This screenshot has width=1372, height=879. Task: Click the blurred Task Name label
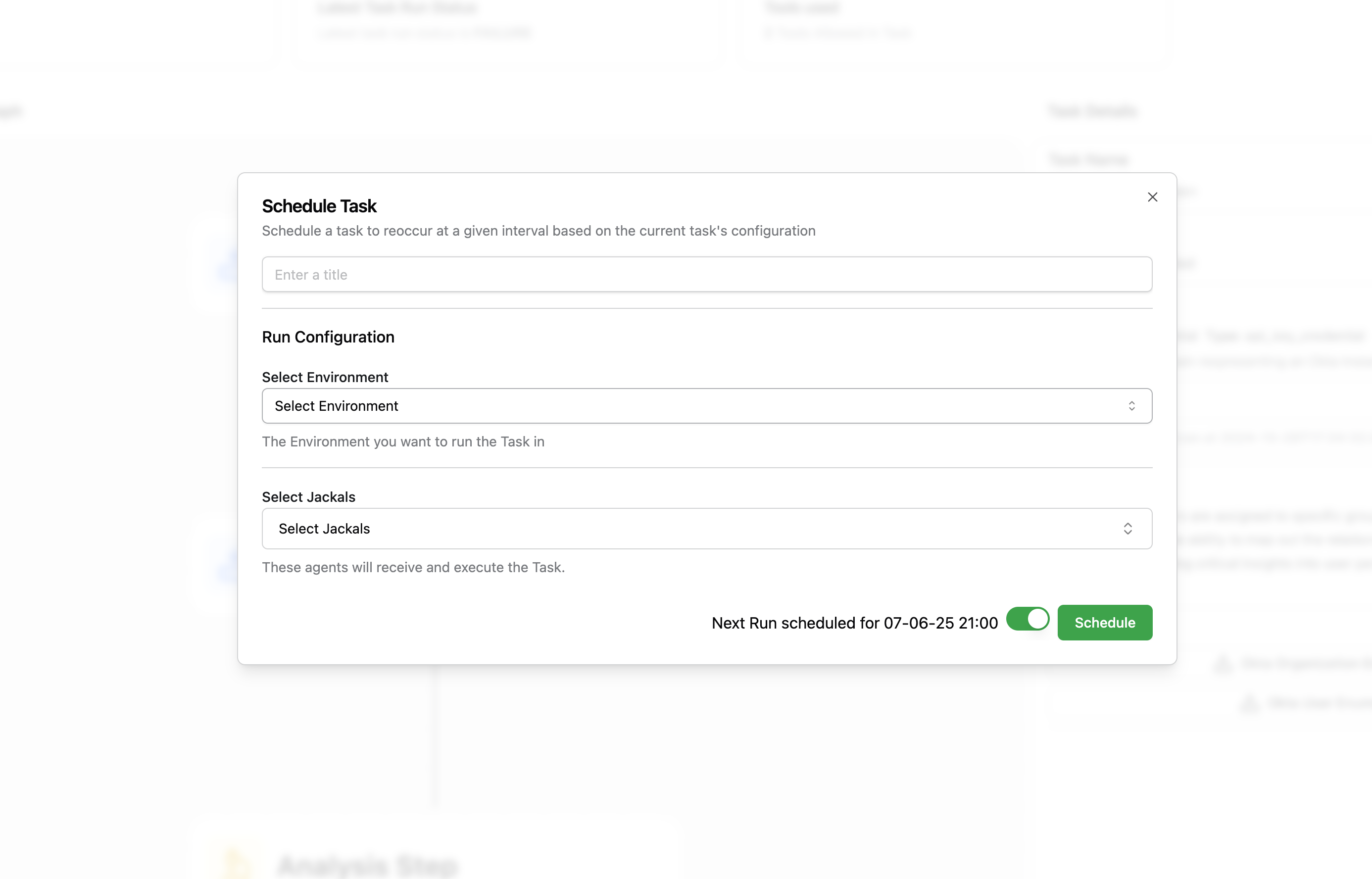click(x=1088, y=159)
